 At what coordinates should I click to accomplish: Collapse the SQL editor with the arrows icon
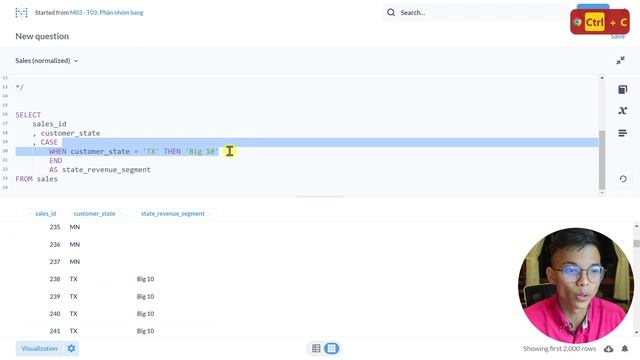pyautogui.click(x=620, y=60)
